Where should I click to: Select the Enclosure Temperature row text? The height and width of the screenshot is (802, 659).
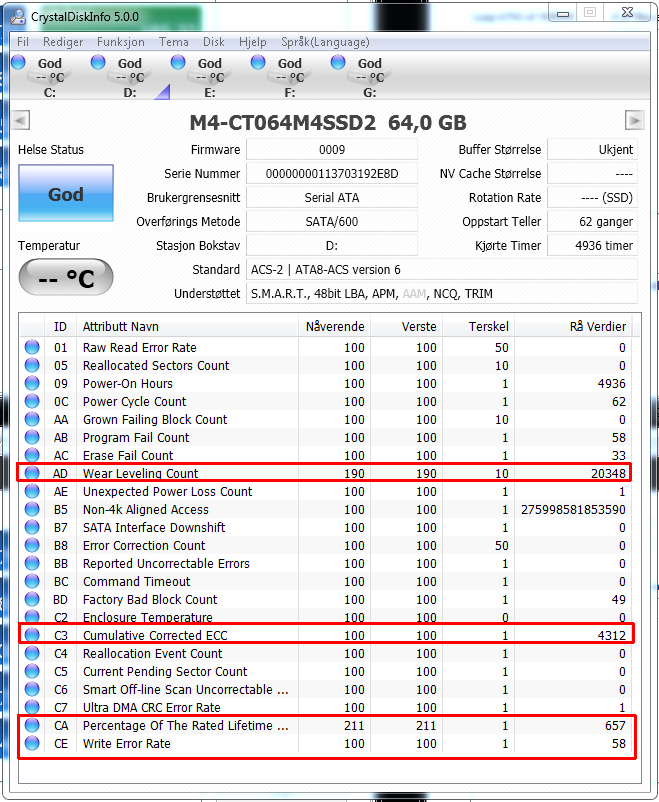(x=147, y=617)
